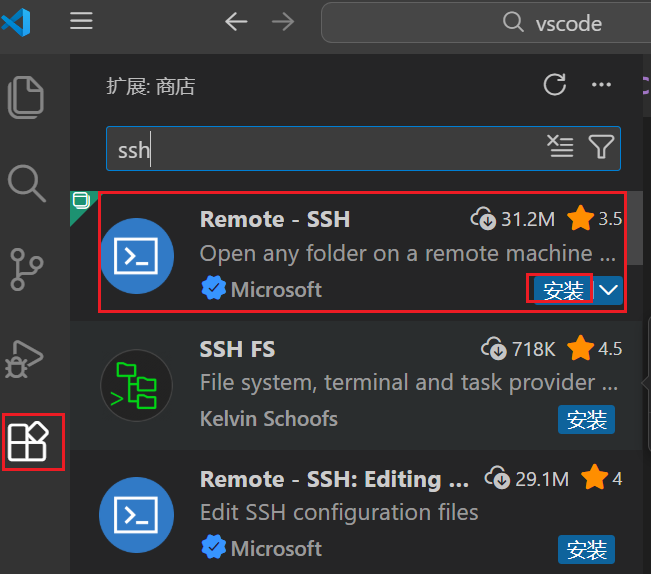
Task: Go forward with the right arrow
Action: pos(283,22)
